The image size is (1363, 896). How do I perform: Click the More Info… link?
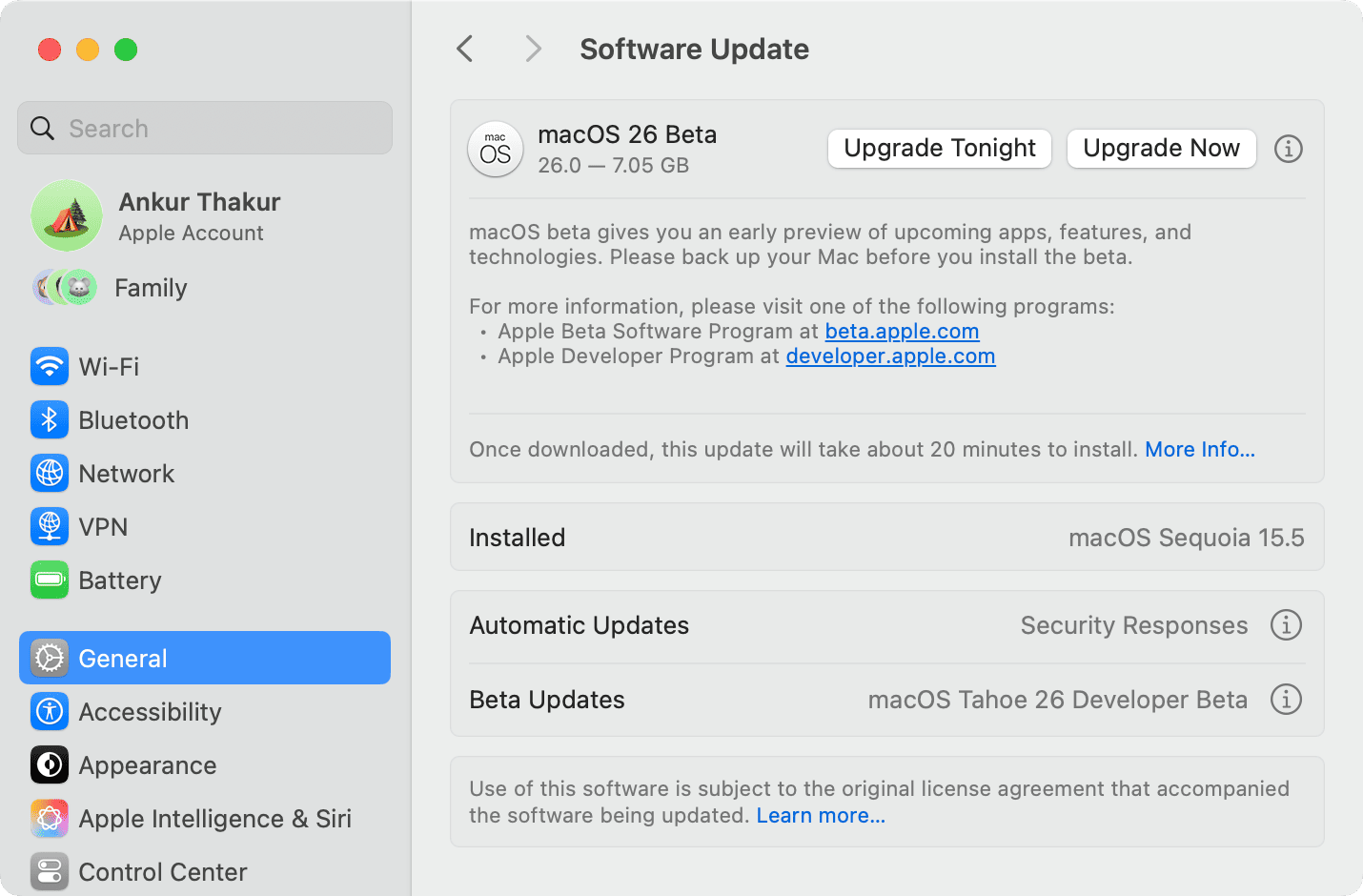pyautogui.click(x=1200, y=449)
